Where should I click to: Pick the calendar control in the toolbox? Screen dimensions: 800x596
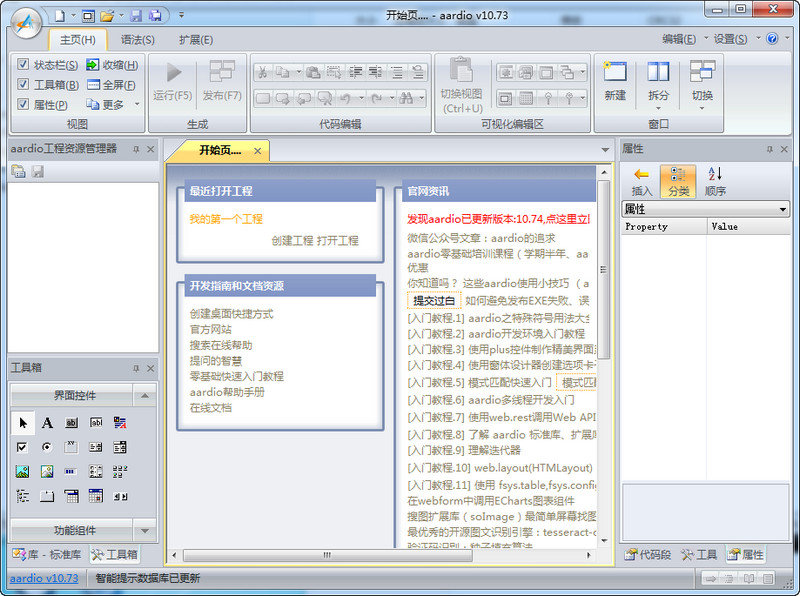(x=95, y=496)
